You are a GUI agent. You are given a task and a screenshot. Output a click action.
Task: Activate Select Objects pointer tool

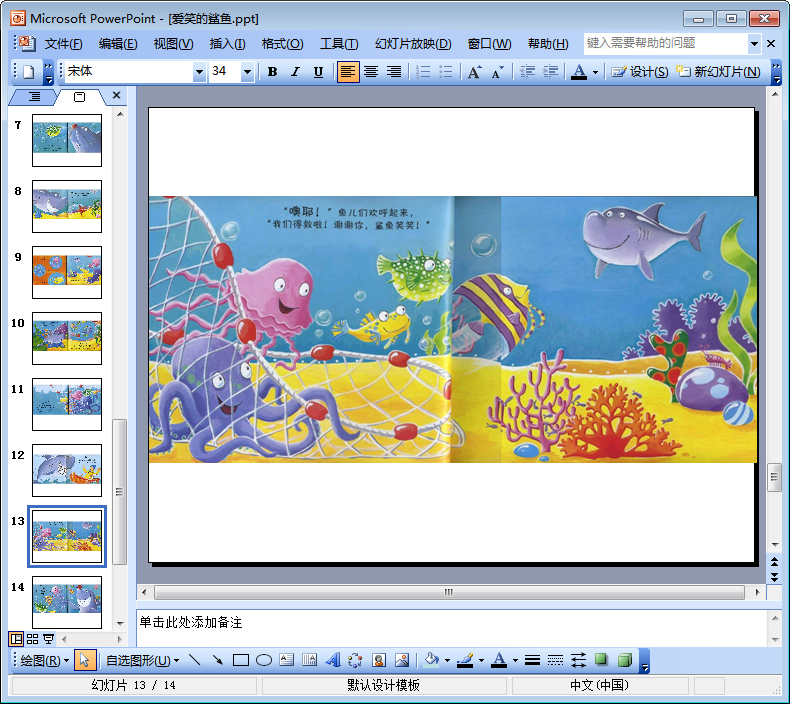[x=85, y=660]
